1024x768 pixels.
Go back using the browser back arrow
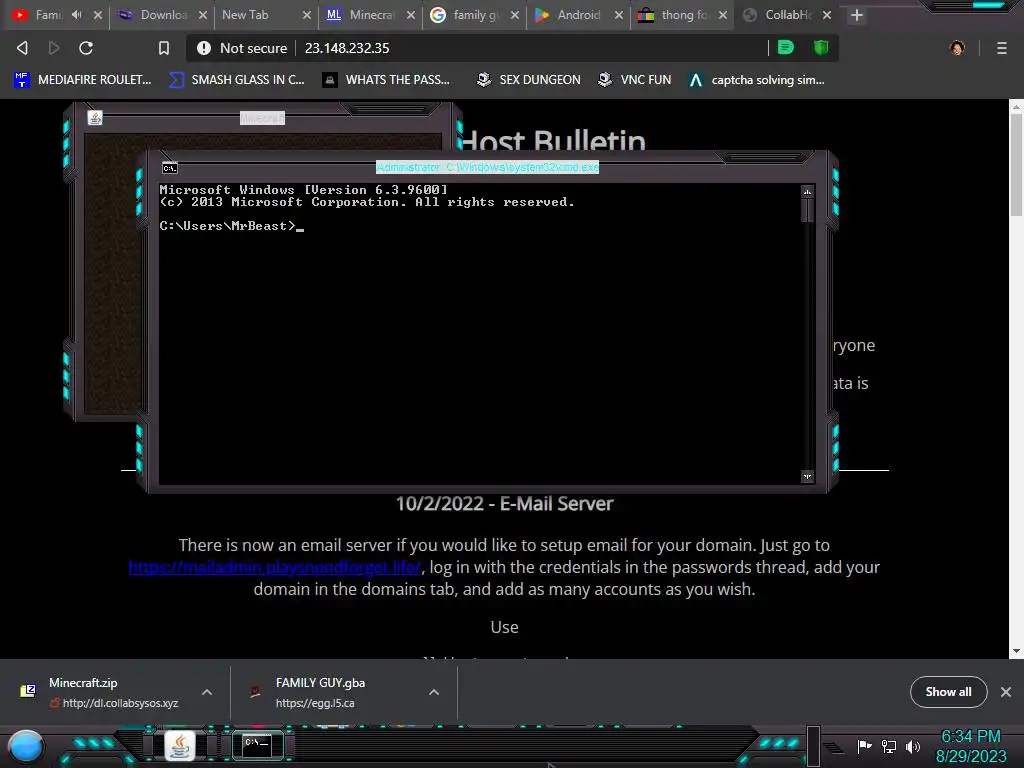[x=22, y=48]
